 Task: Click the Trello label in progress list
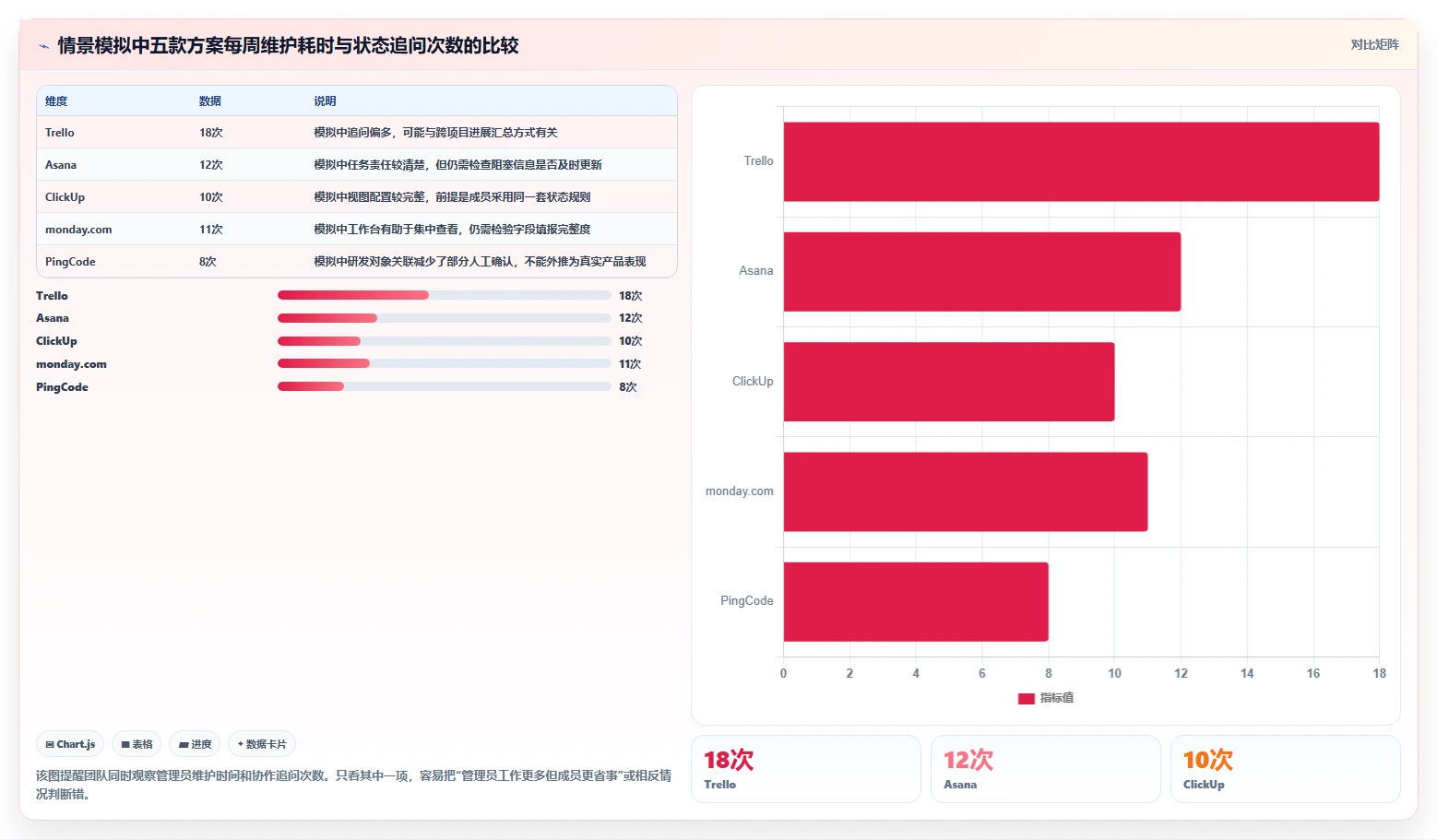click(x=52, y=296)
